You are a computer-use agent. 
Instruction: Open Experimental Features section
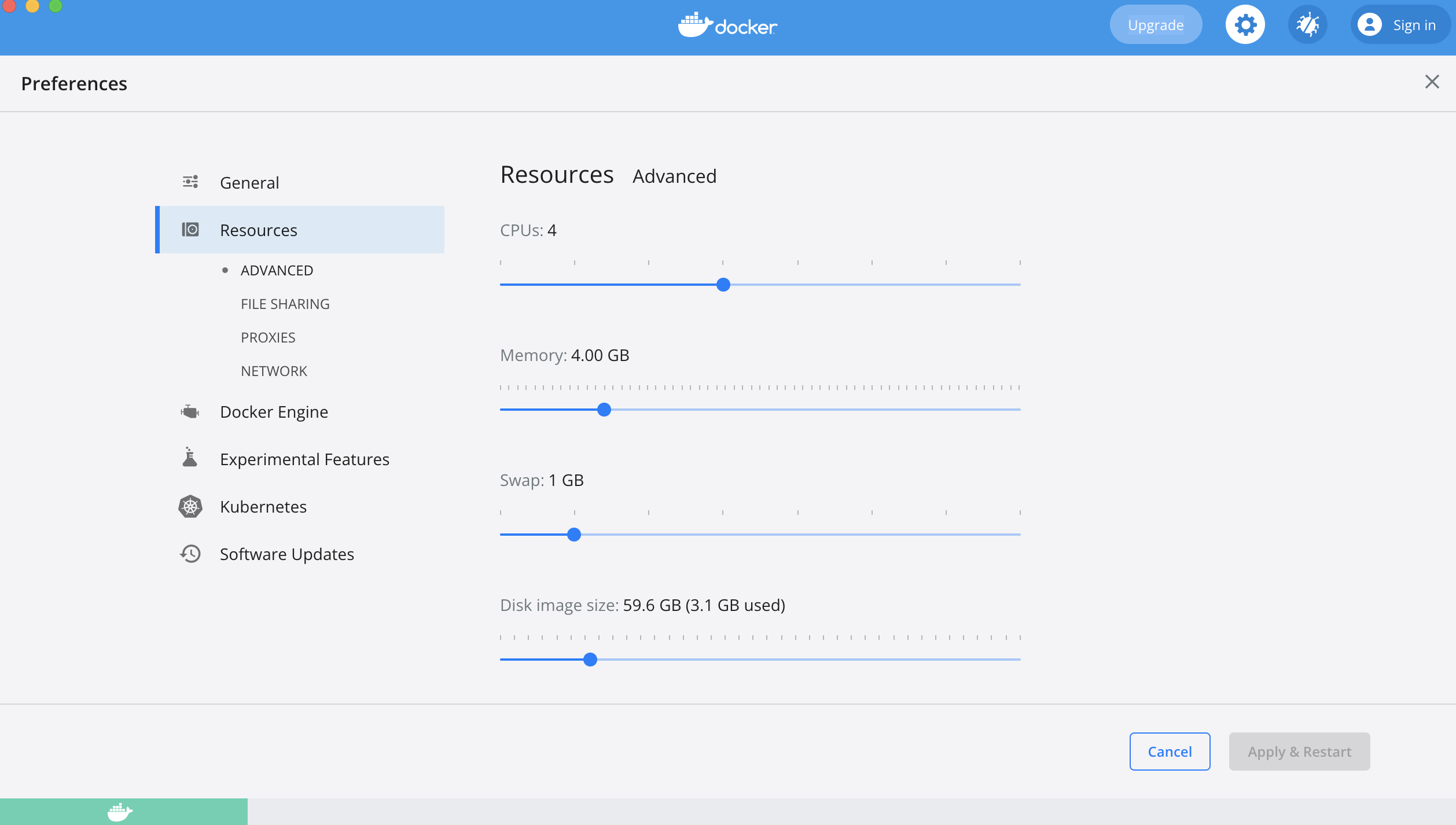point(300,459)
